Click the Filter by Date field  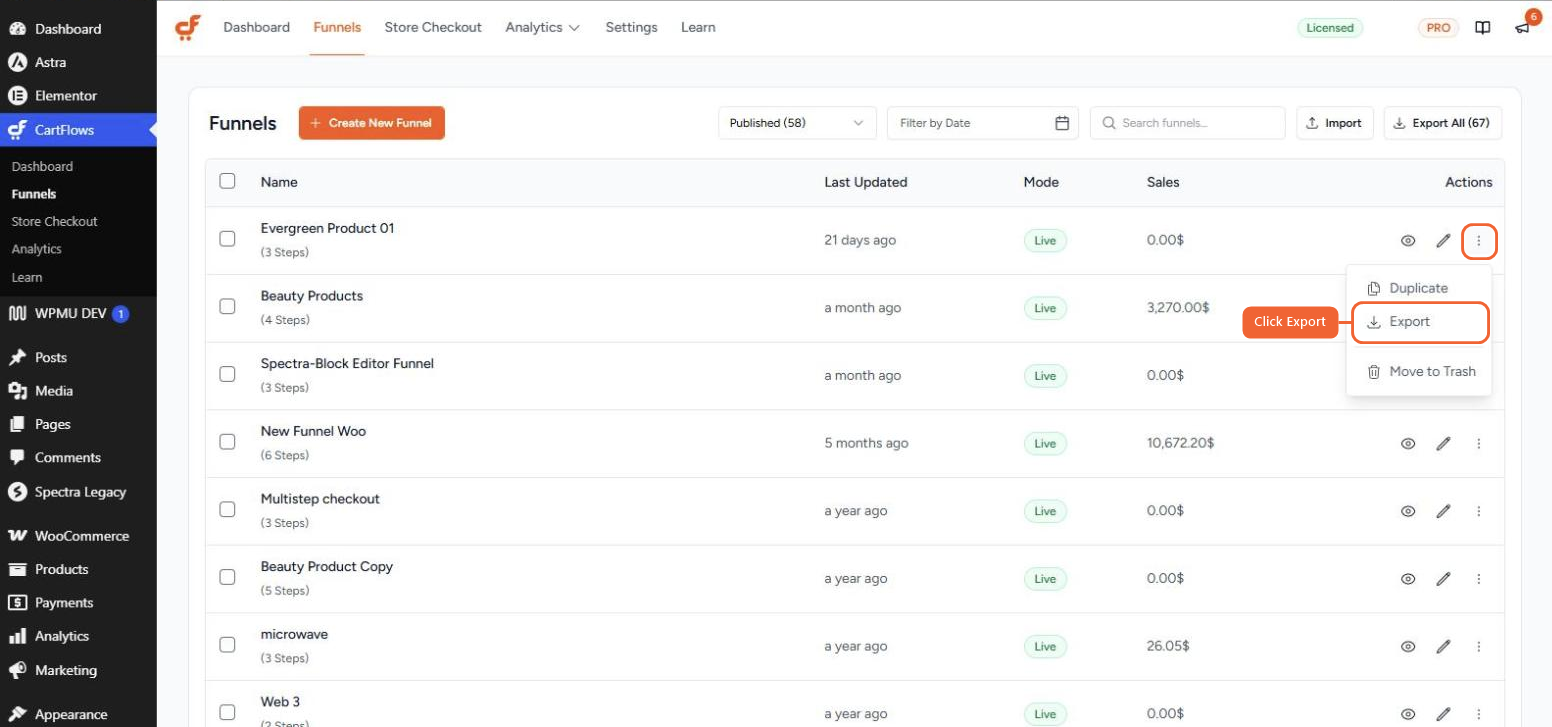tap(983, 123)
